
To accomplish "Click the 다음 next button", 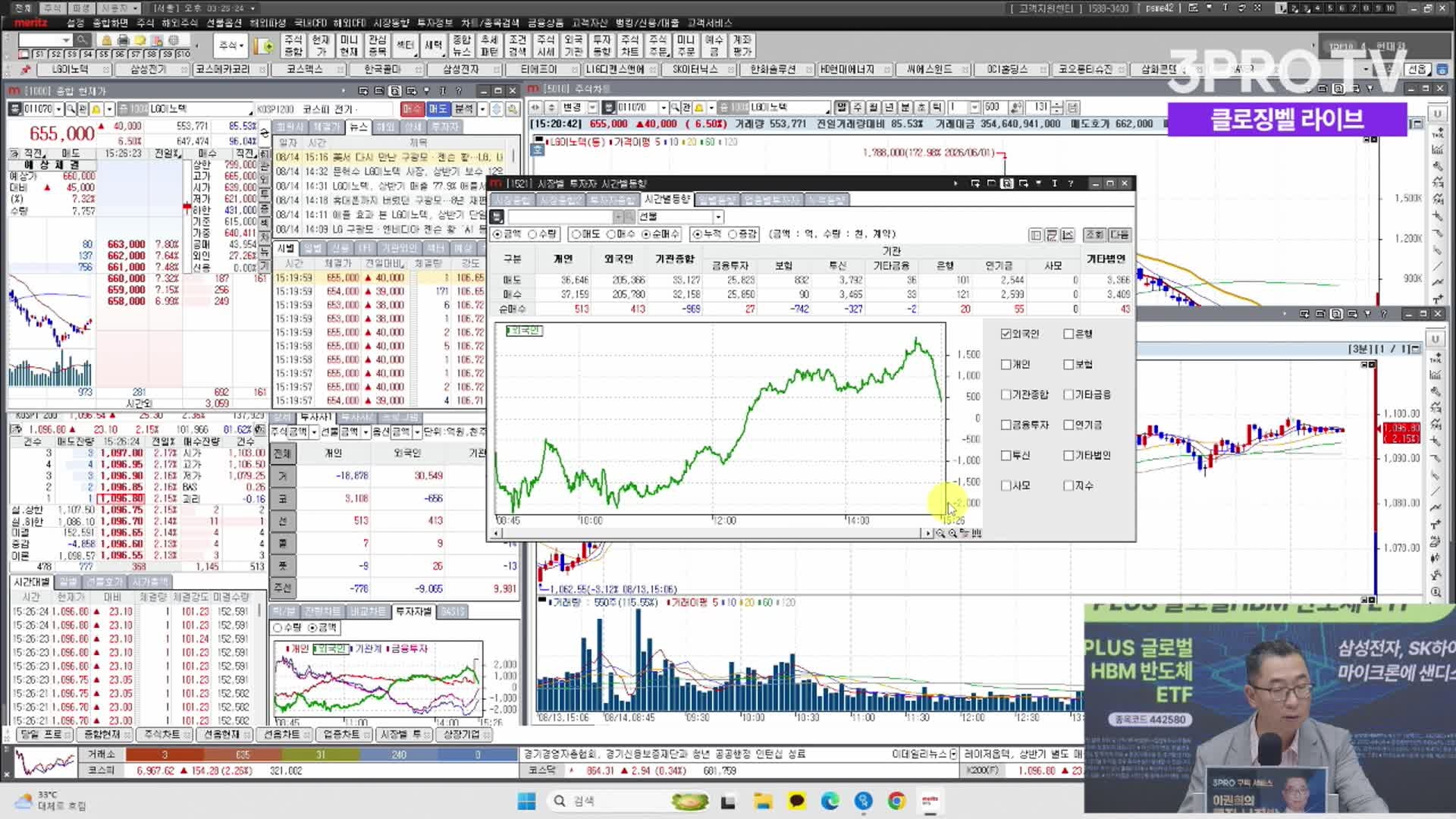I will tap(1119, 235).
